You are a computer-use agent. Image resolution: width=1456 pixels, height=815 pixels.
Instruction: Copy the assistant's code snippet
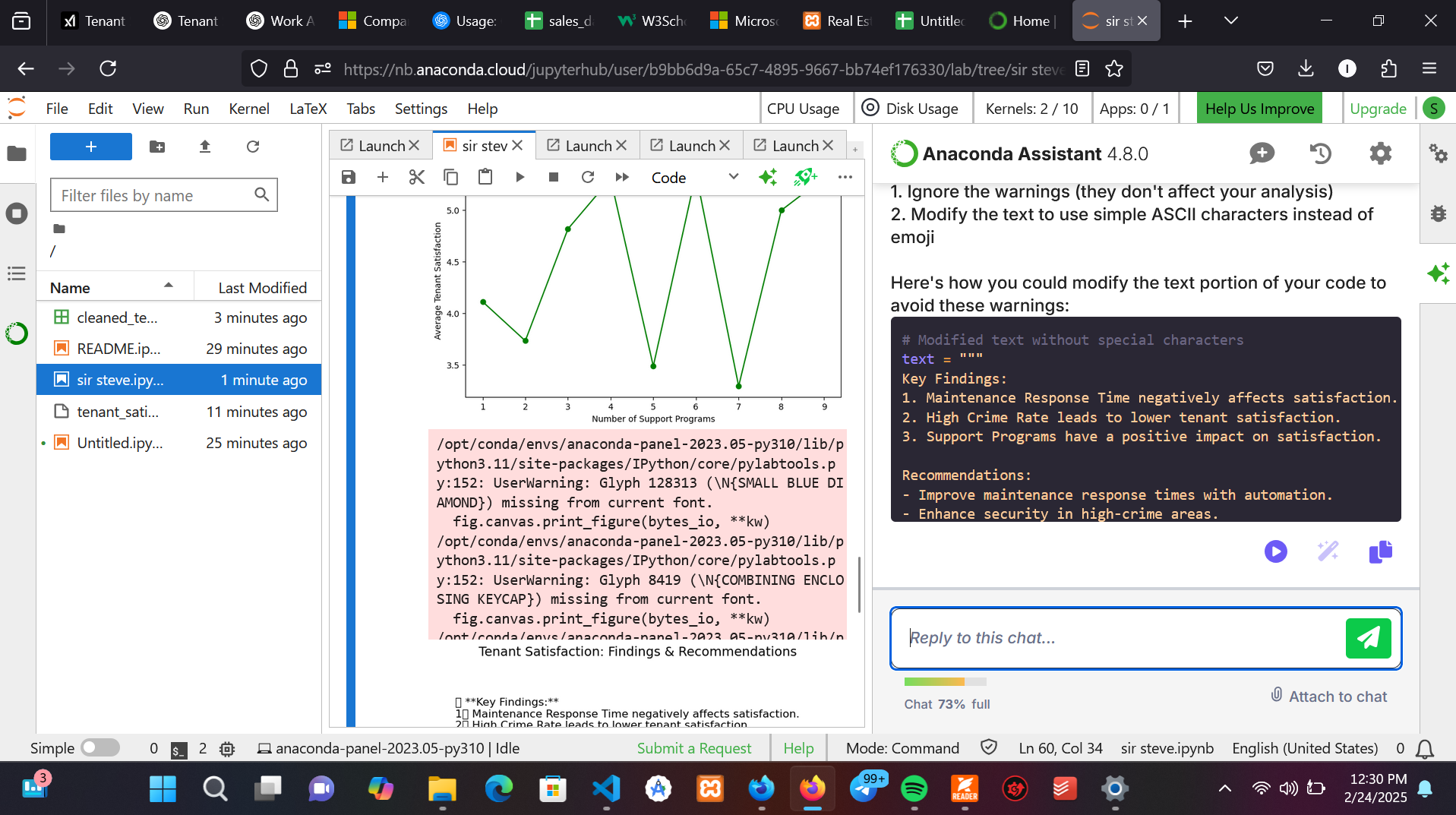tap(1380, 551)
